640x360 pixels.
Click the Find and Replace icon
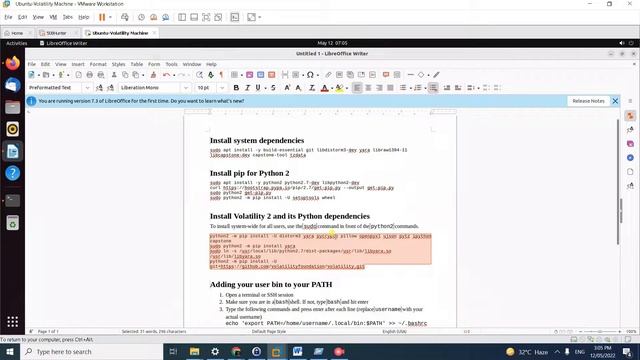199,75
